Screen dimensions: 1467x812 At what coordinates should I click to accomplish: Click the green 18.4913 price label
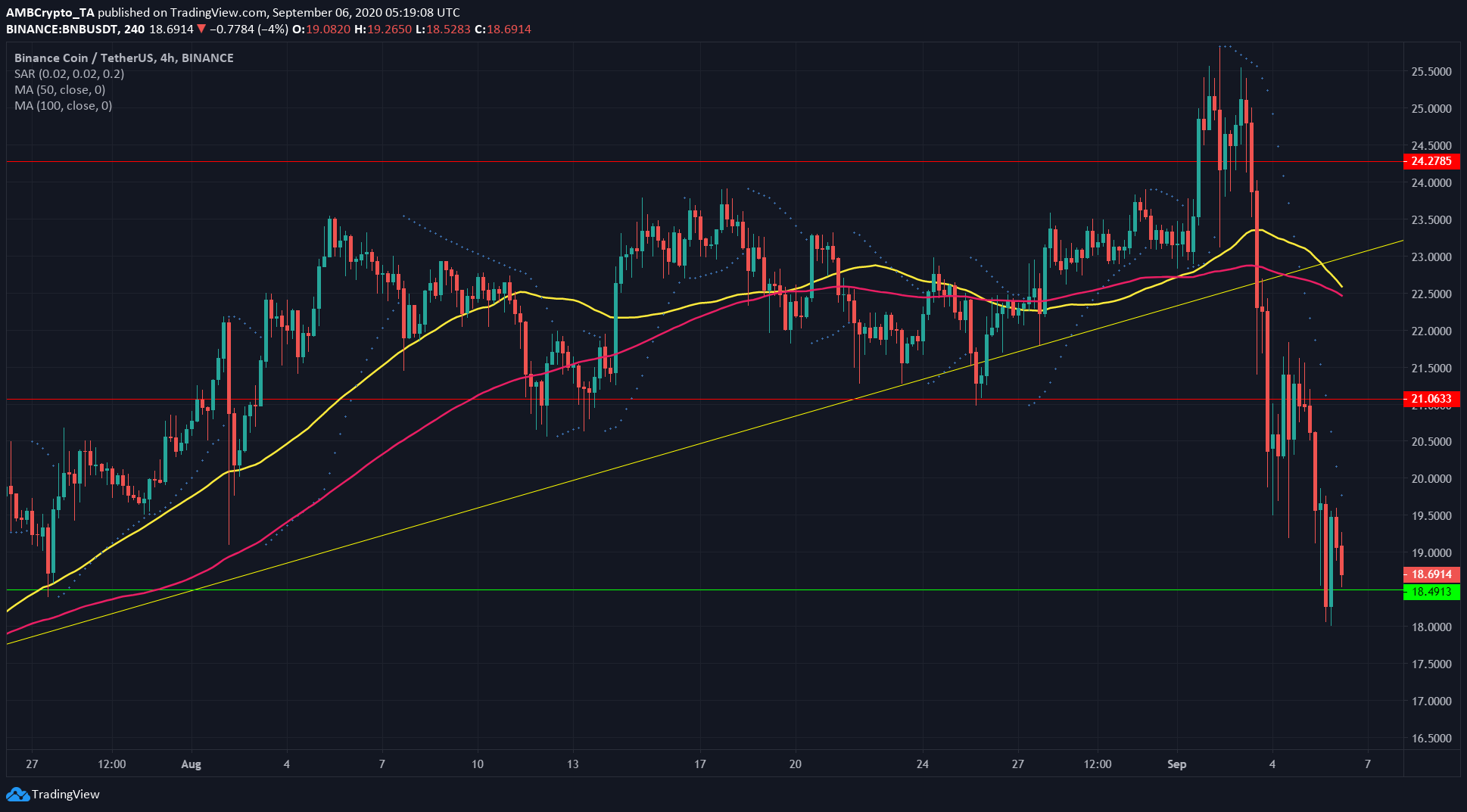pyautogui.click(x=1431, y=592)
